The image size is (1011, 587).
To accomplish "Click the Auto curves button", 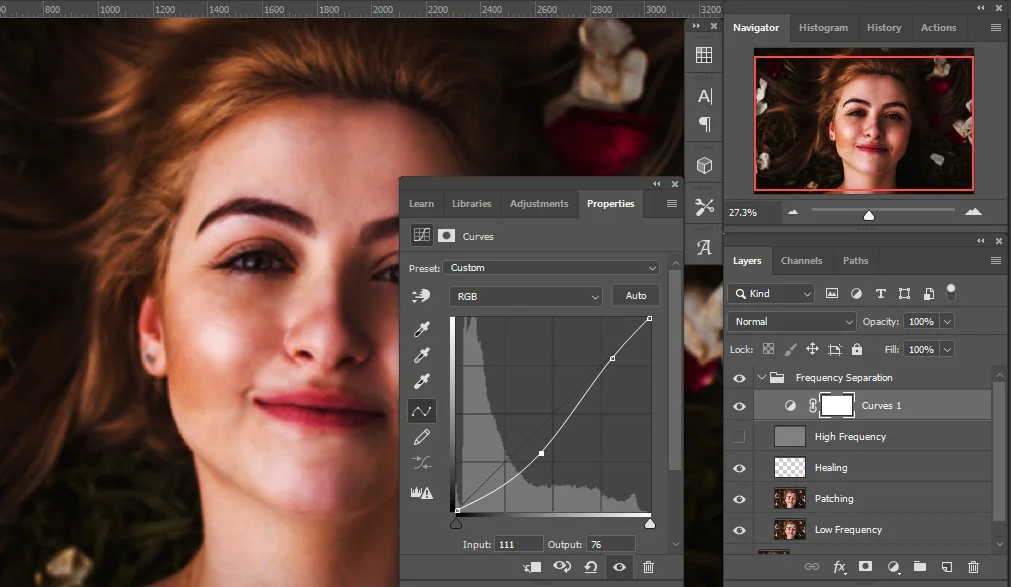I will 636,295.
